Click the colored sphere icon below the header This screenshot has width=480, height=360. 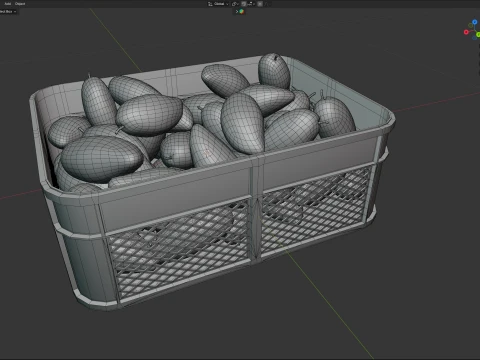tap(242, 11)
